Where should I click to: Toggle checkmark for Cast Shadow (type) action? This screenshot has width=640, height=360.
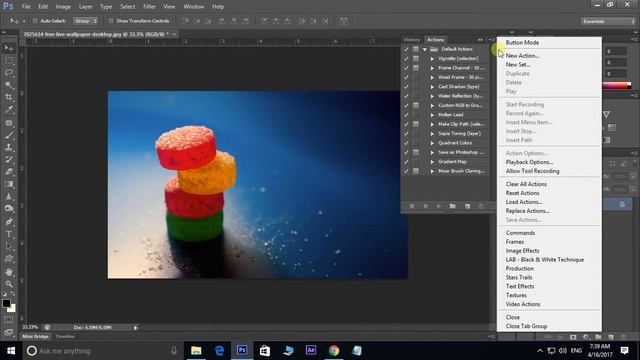(406, 87)
